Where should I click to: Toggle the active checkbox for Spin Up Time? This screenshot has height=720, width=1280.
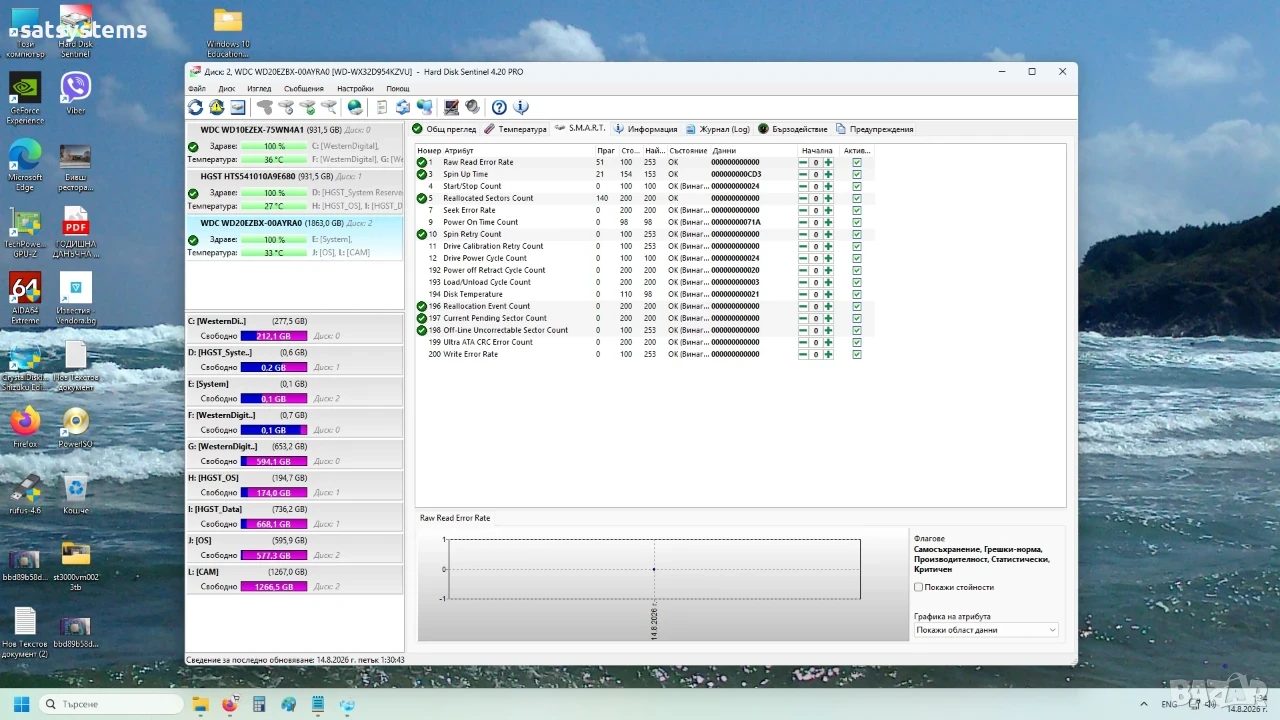[x=857, y=174]
